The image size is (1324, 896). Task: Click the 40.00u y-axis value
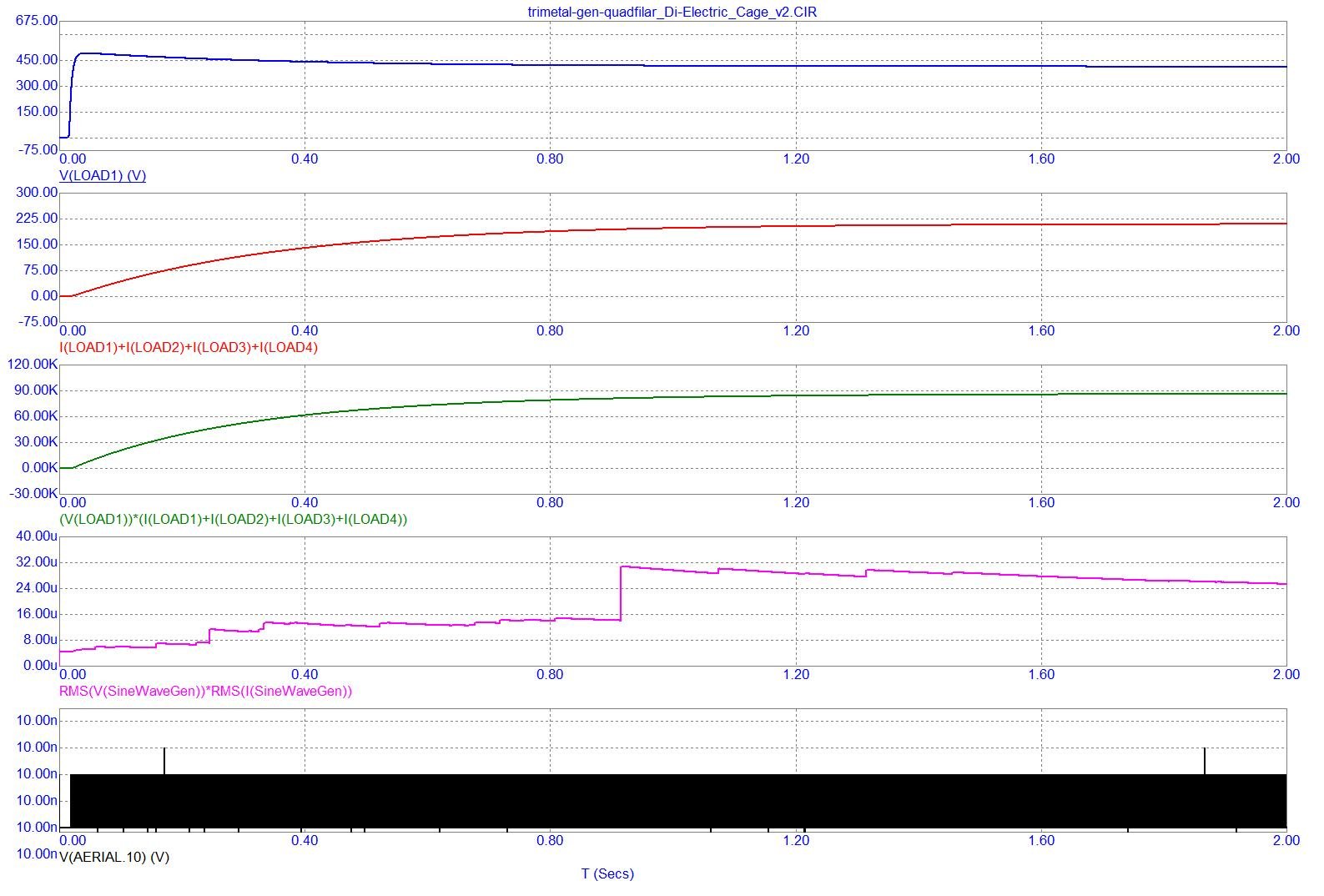[37, 536]
